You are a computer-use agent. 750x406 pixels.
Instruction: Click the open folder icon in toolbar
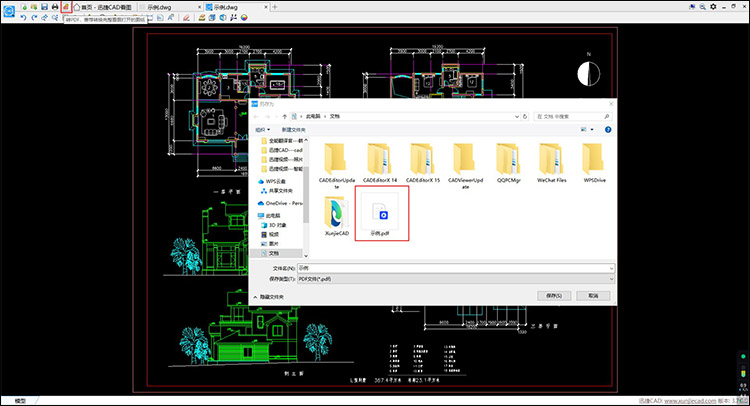34,7
